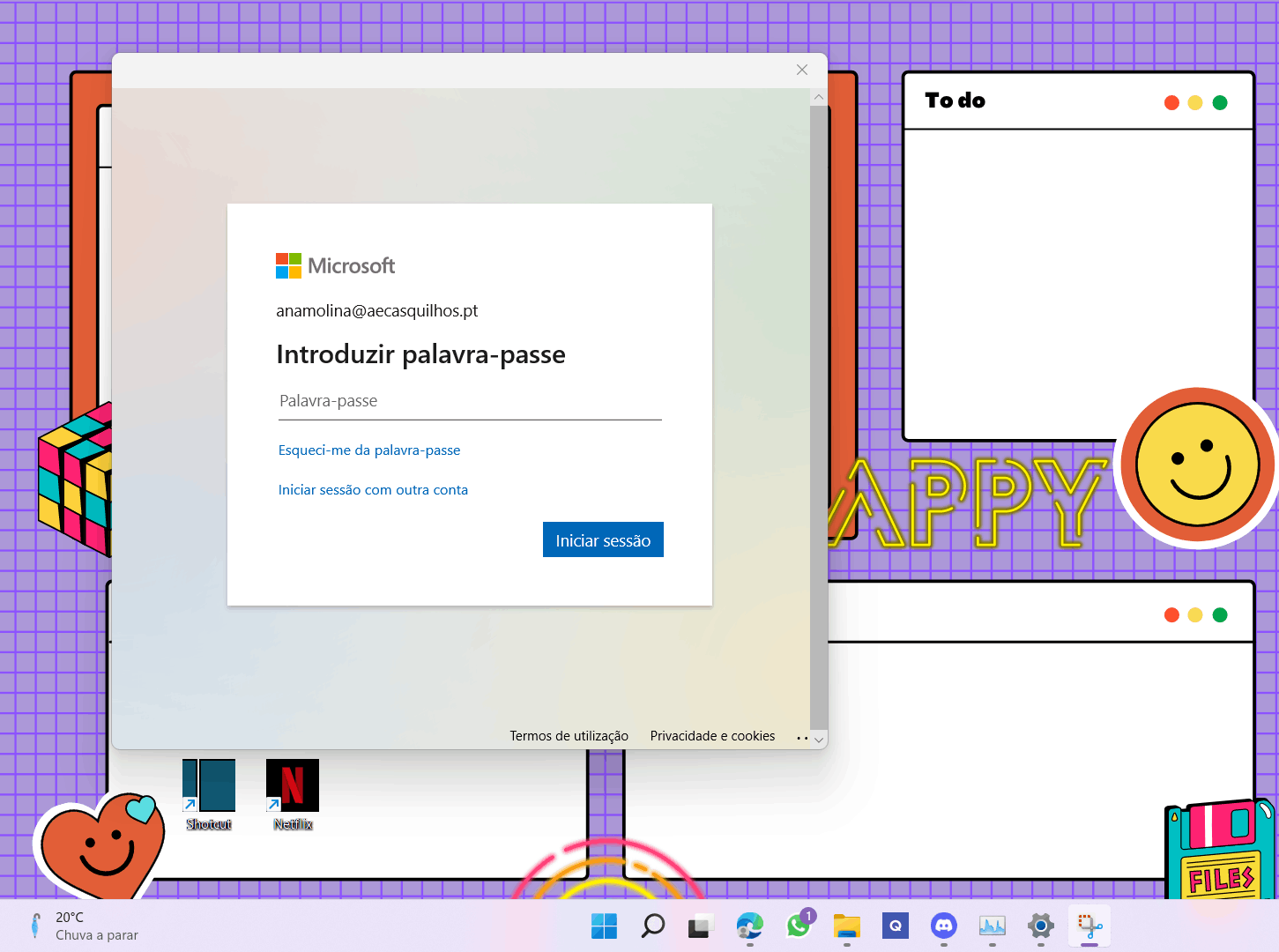Click the 'Iniciar sessão' blue button
The image size is (1279, 952).
(603, 540)
